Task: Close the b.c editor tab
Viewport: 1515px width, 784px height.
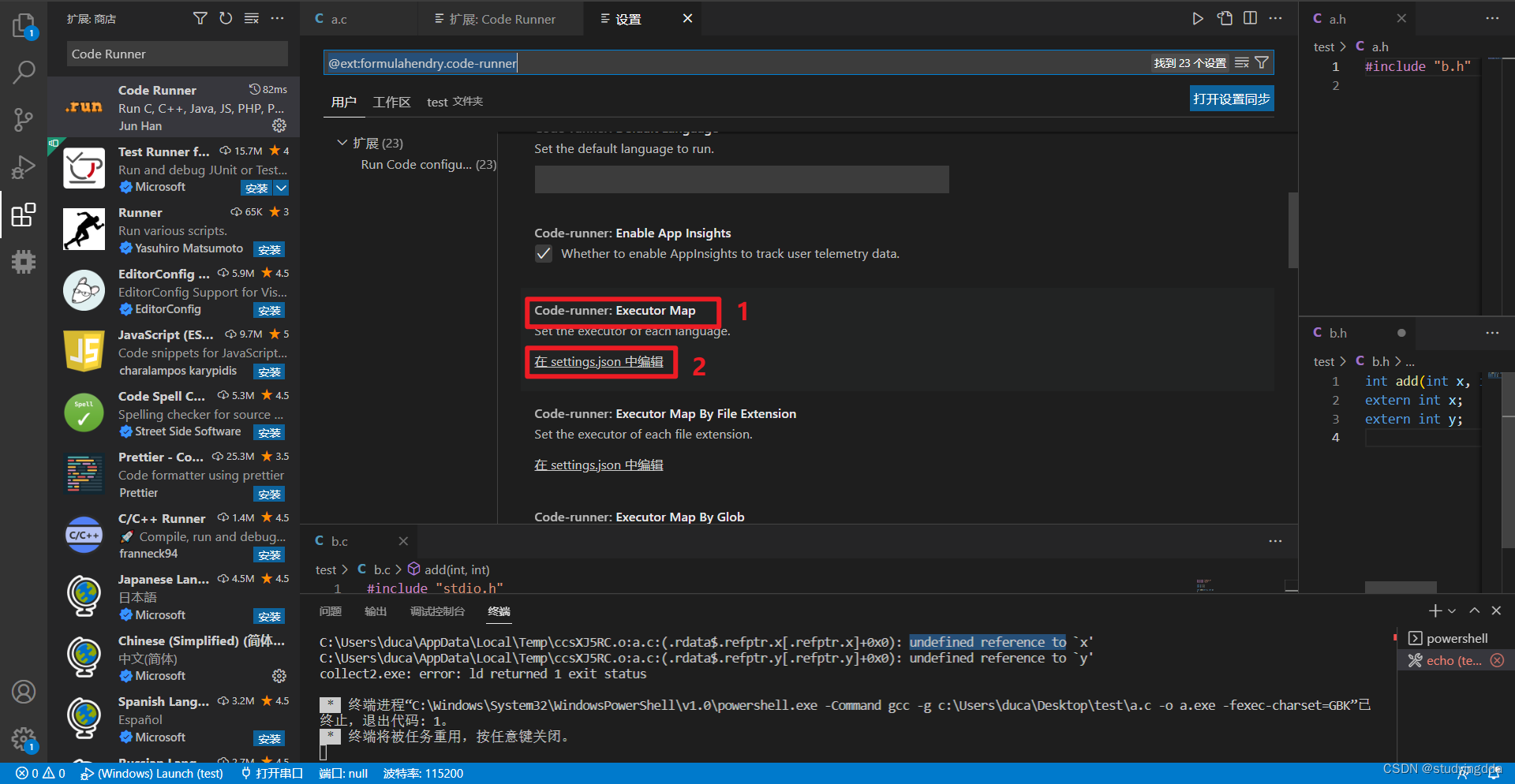Action: click(x=403, y=541)
